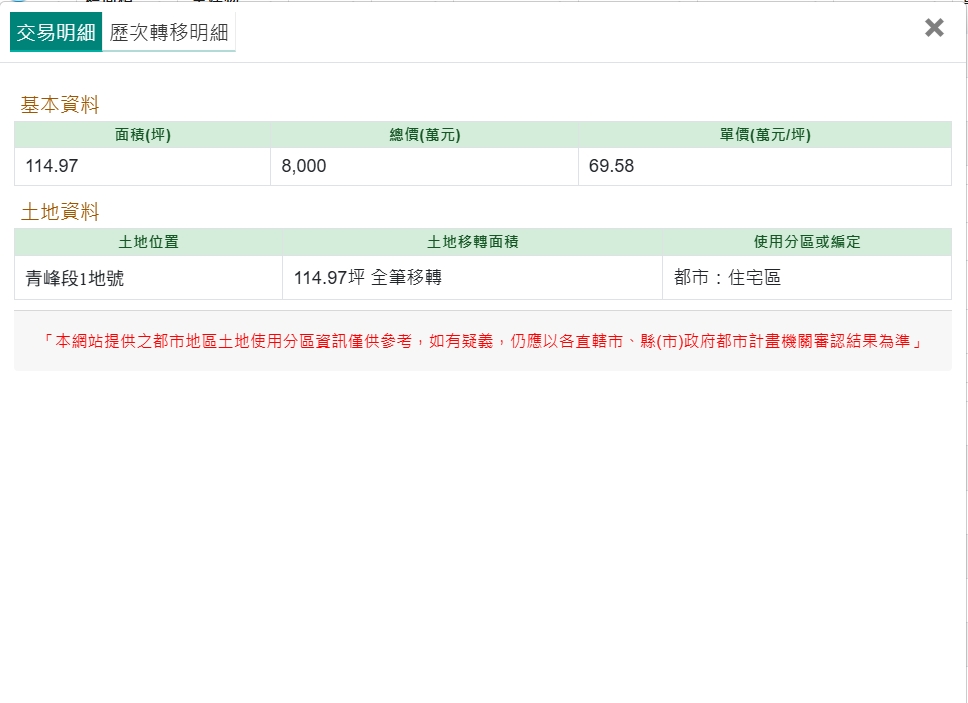
Task: Switch to the 交易明細 tab
Action: tap(56, 32)
